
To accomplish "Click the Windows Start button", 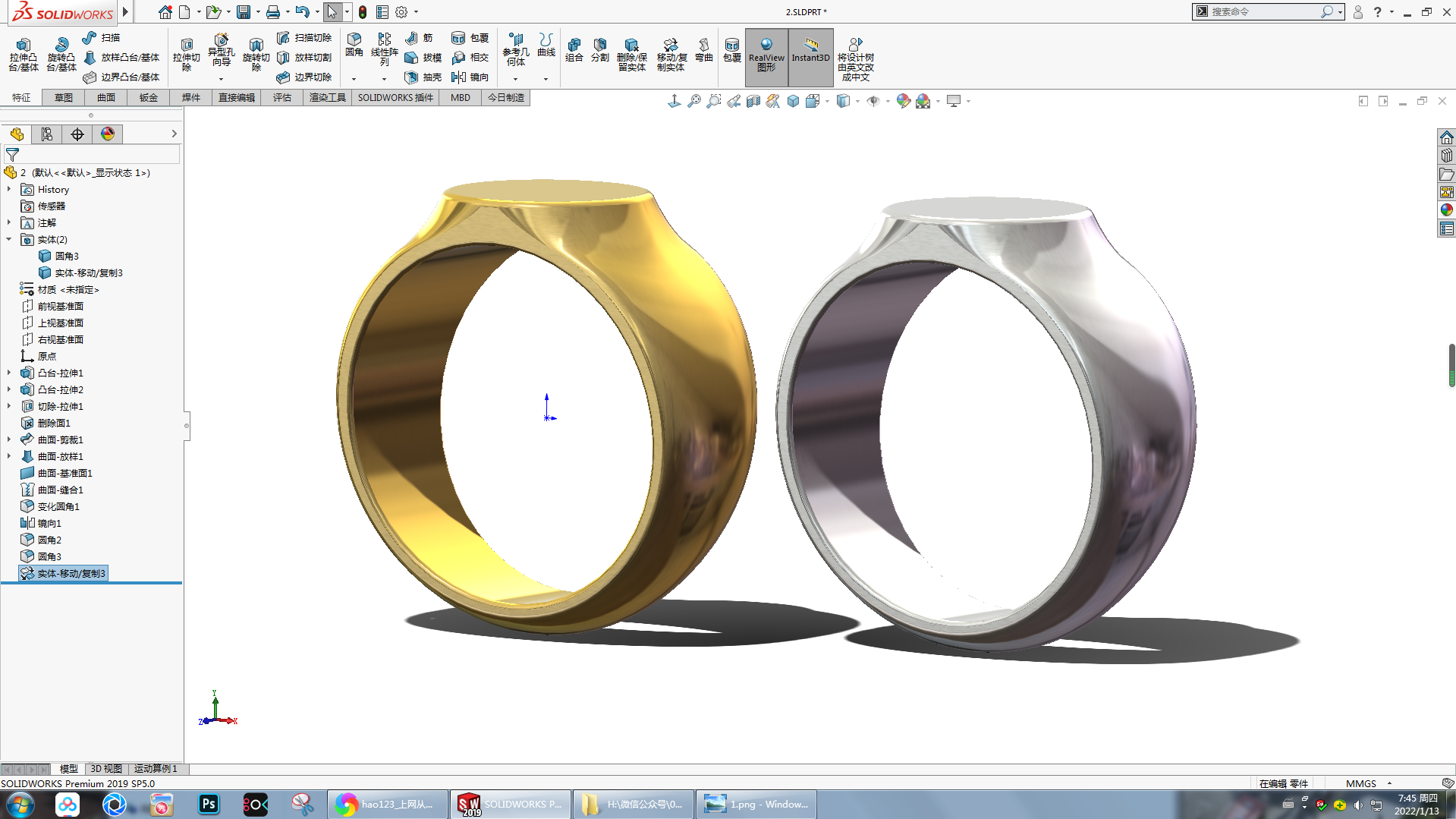I will coord(20,804).
